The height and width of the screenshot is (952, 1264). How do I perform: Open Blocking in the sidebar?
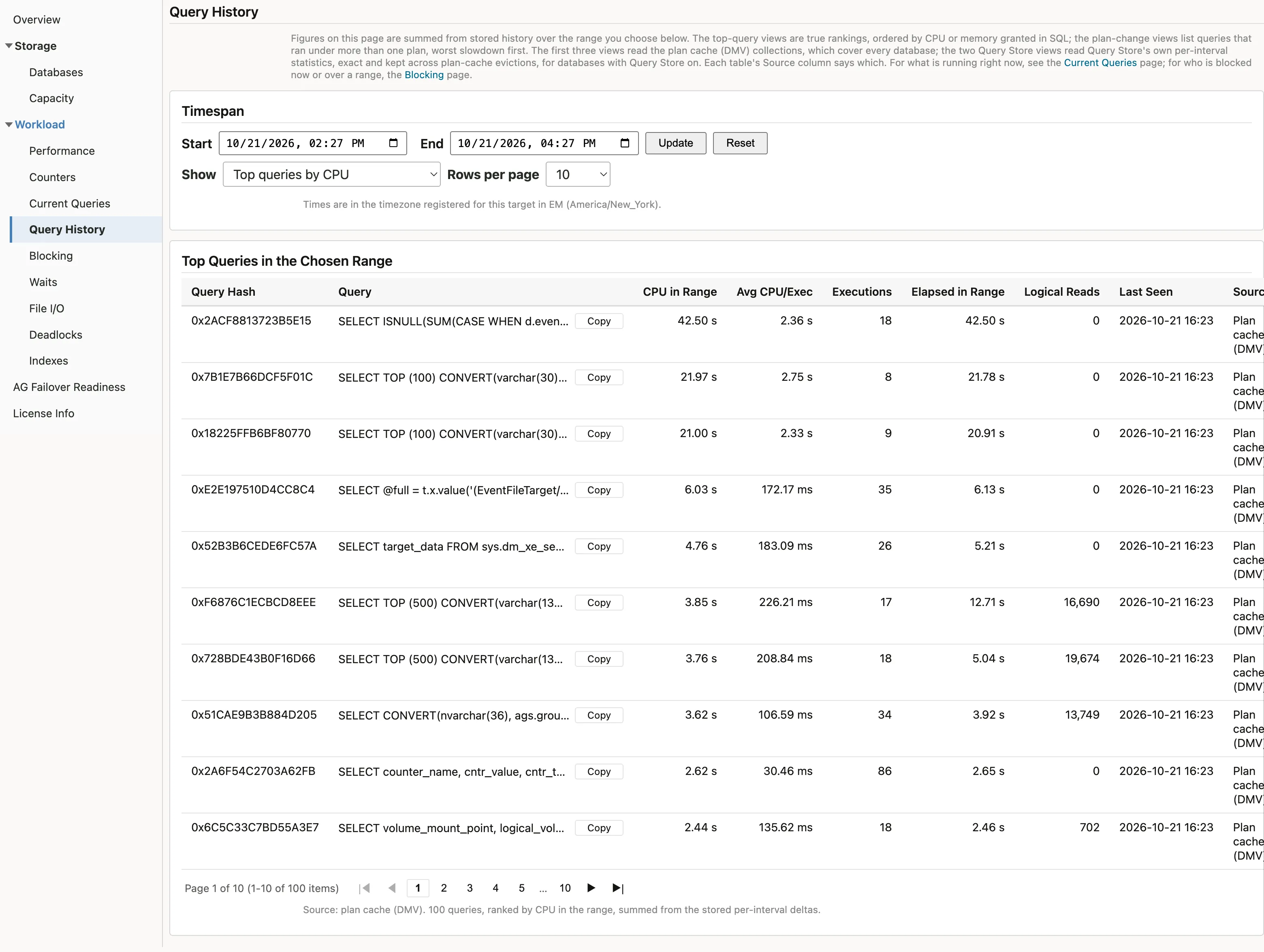click(51, 256)
